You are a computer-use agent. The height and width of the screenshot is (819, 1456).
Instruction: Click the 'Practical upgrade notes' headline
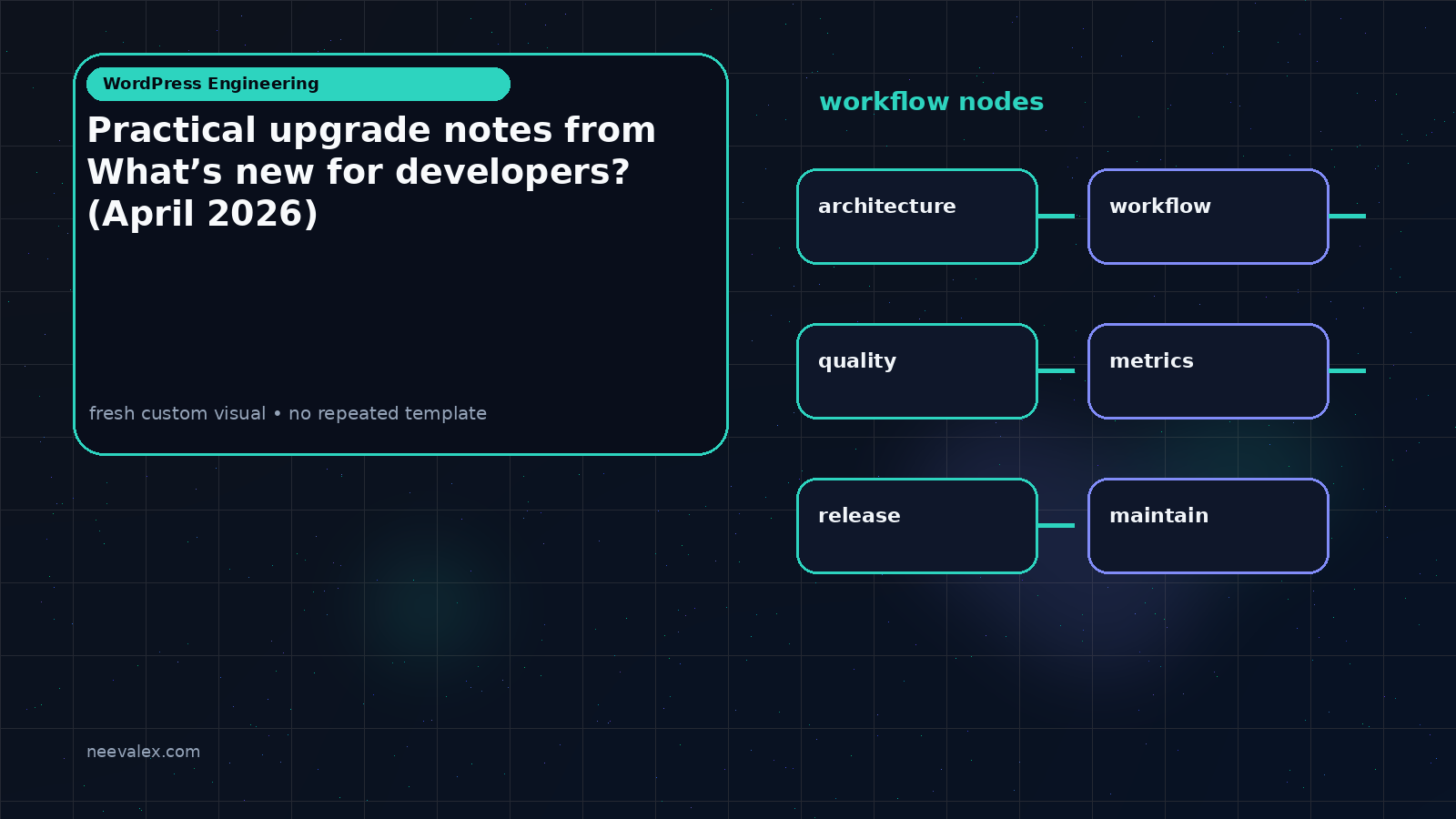click(371, 172)
